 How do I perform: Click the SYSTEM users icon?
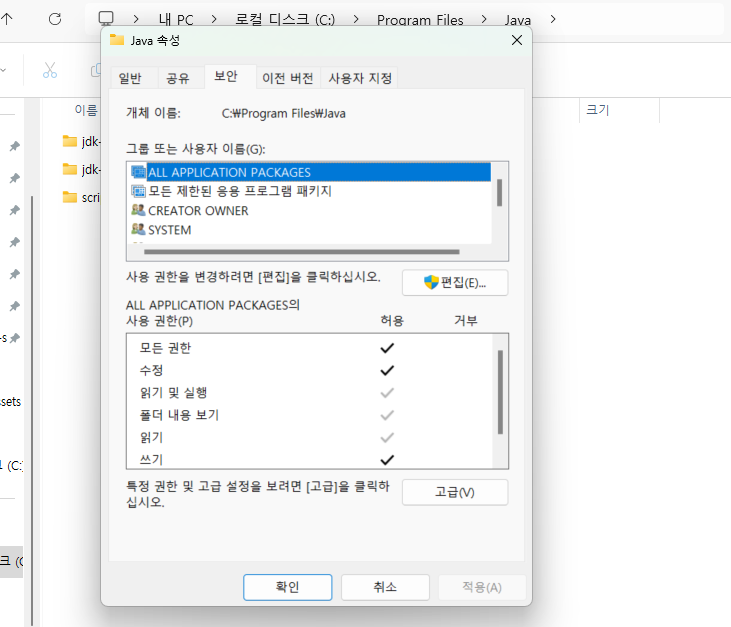(x=138, y=229)
